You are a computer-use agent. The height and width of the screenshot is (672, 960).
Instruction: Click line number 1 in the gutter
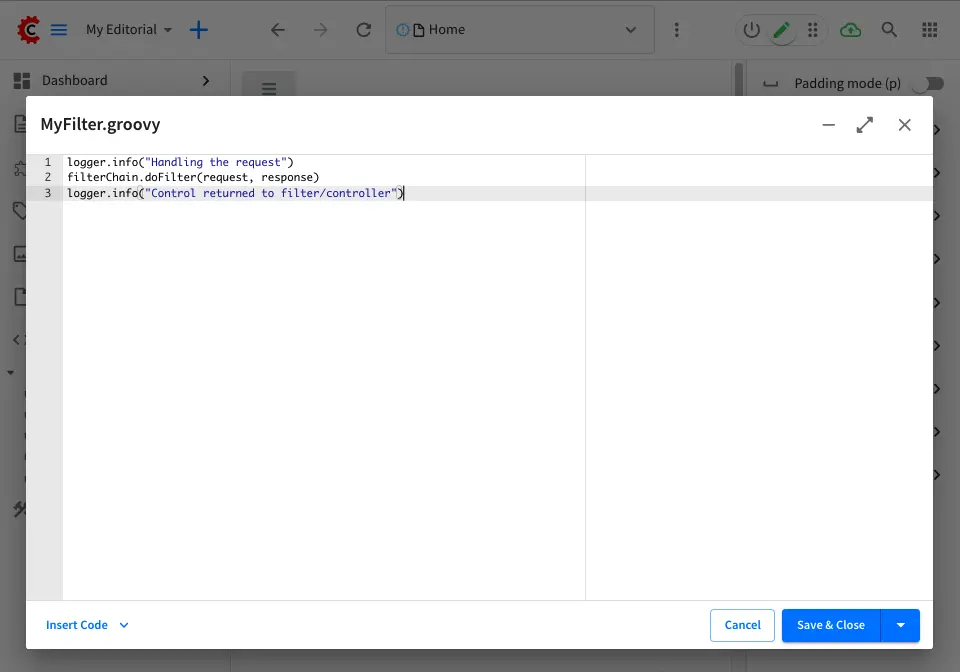click(48, 162)
